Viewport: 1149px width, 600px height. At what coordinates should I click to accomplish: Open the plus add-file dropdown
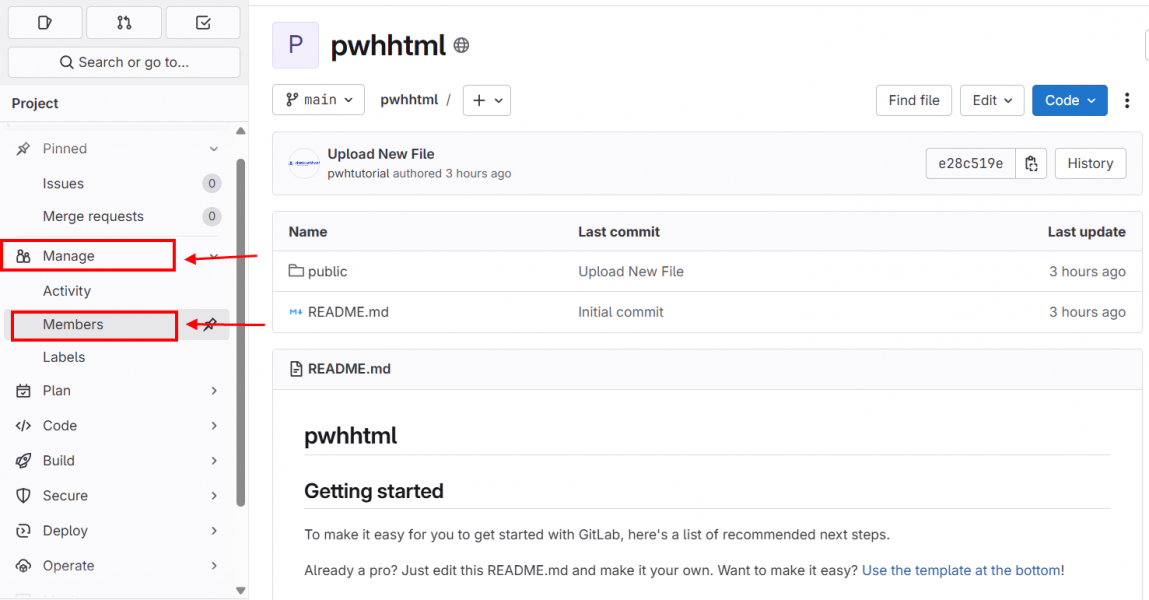[x=487, y=100]
